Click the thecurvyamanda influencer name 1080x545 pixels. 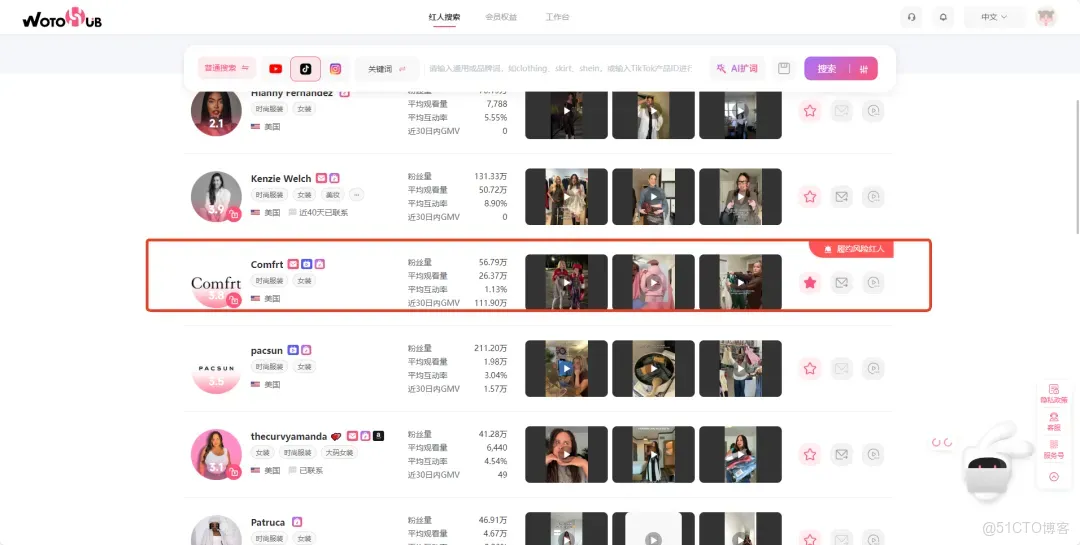pyautogui.click(x=289, y=436)
